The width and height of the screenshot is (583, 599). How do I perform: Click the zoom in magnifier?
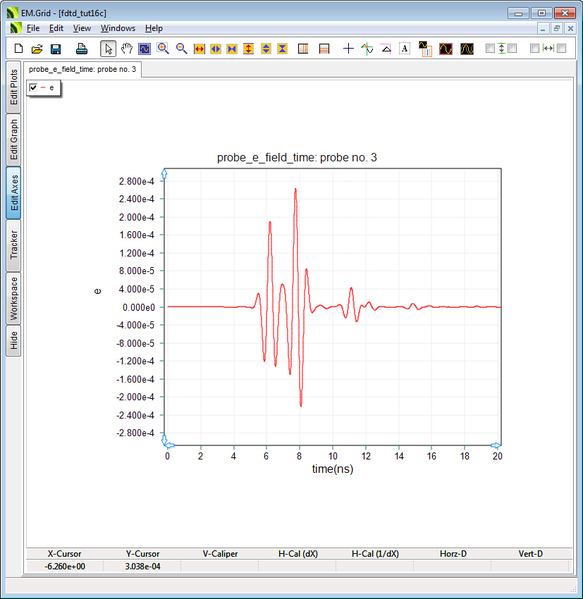click(163, 49)
